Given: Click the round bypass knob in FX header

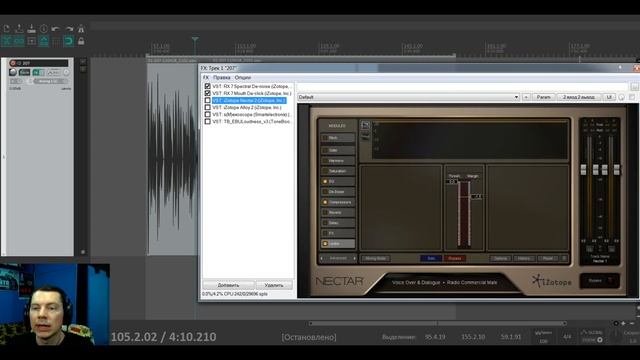Looking at the screenshot, I should tap(621, 97).
